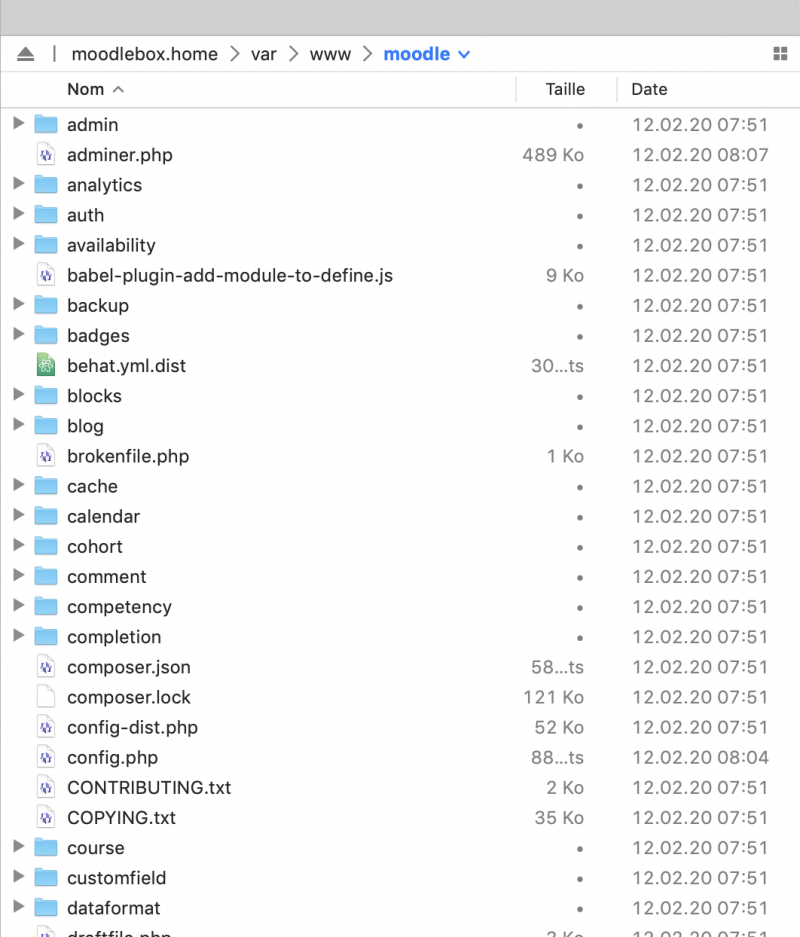Viewport: 800px width, 937px height.
Task: Click the backup folder icon
Action: tap(46, 305)
